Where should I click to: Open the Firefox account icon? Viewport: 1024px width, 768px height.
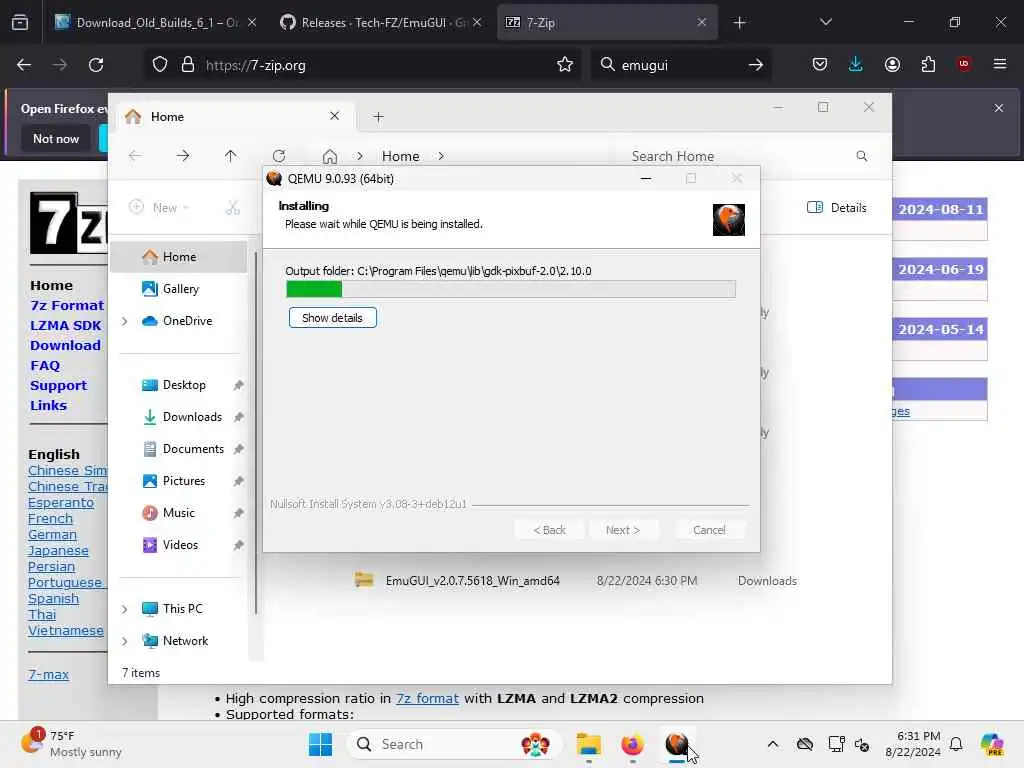click(892, 64)
